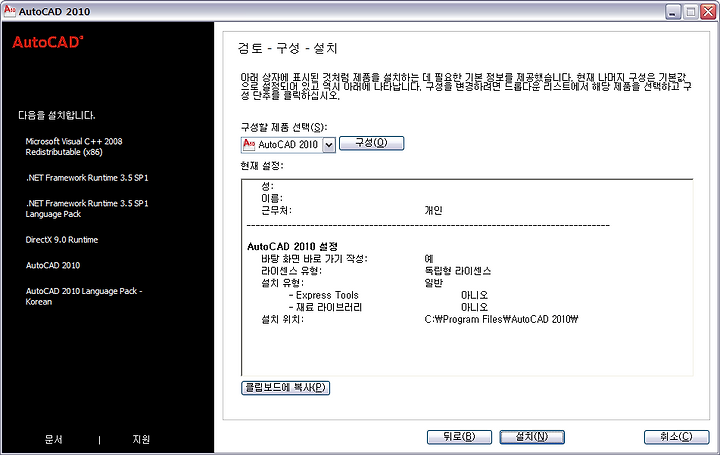
Task: Click AutoCAD 2010 in the install list
Action: click(53, 265)
